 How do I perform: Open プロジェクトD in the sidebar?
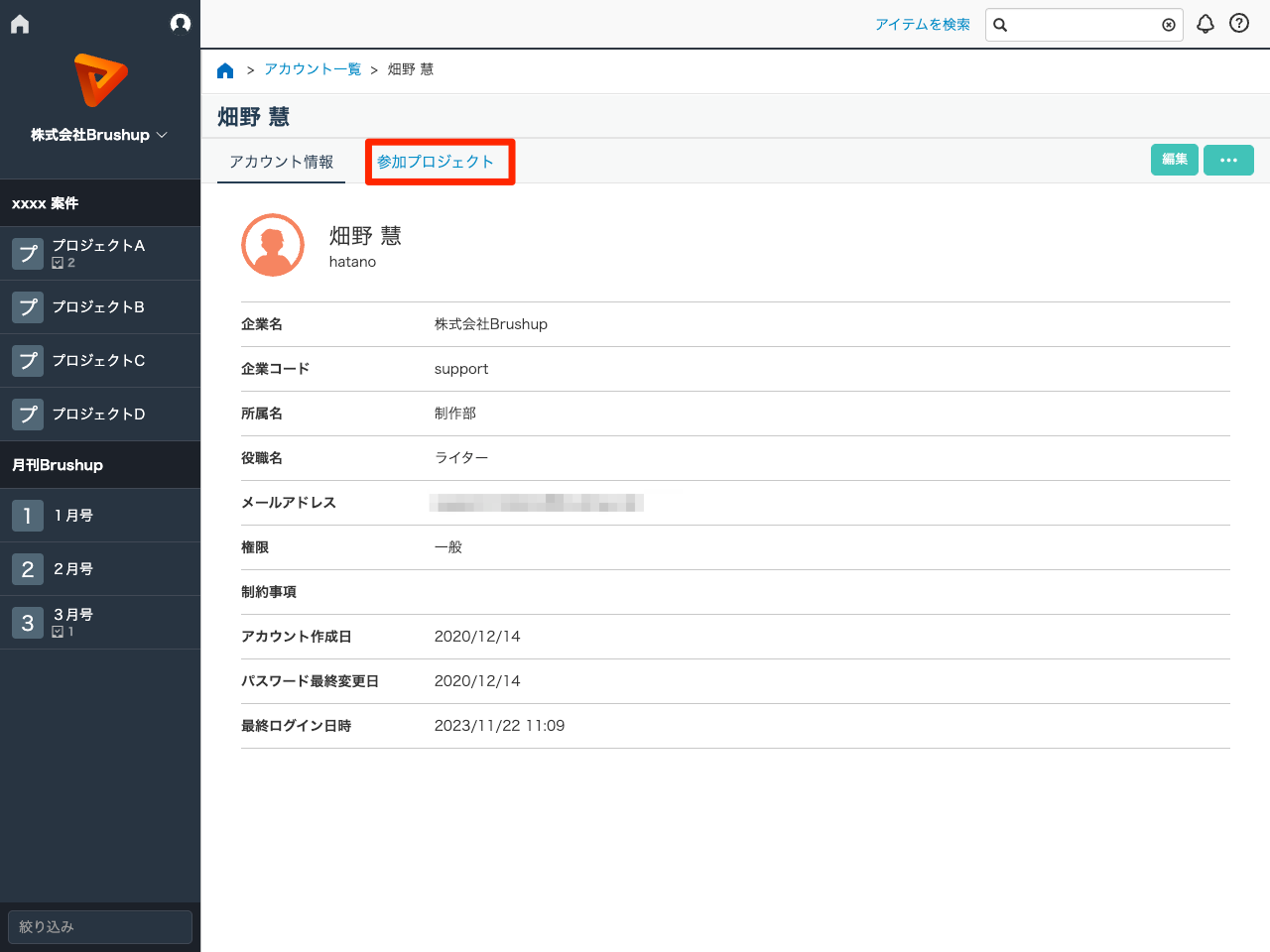tap(100, 414)
